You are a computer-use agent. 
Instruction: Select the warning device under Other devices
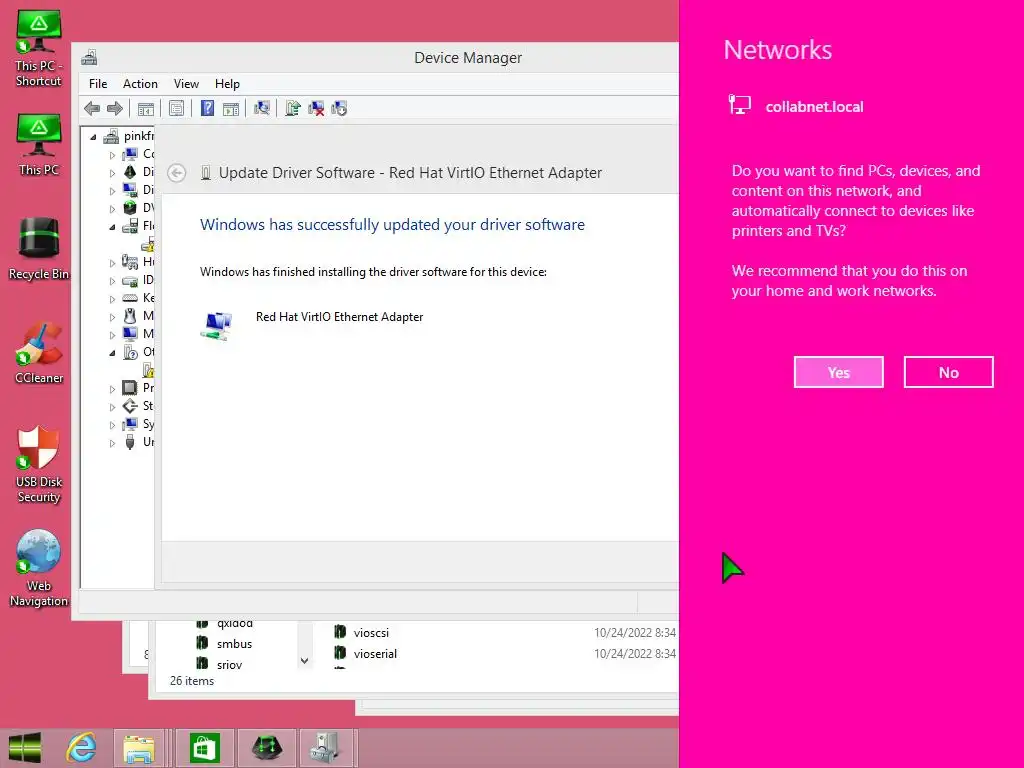click(x=148, y=371)
